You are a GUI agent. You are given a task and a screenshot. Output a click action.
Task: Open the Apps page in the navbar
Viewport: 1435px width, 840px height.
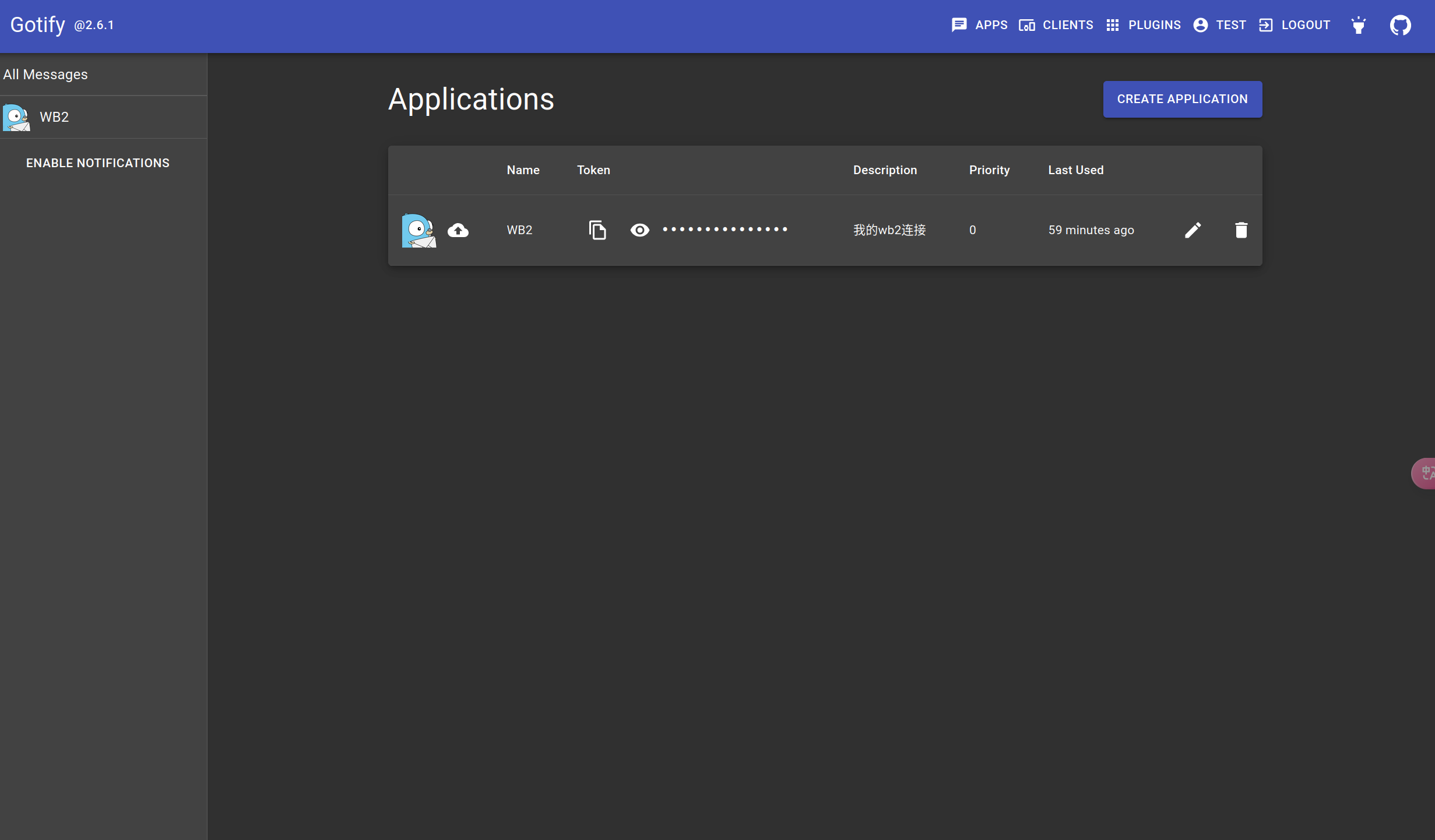[979, 25]
